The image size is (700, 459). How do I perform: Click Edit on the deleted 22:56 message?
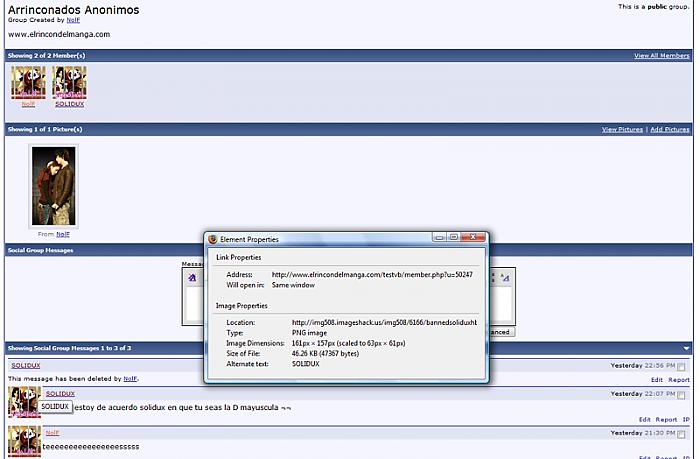(x=656, y=380)
